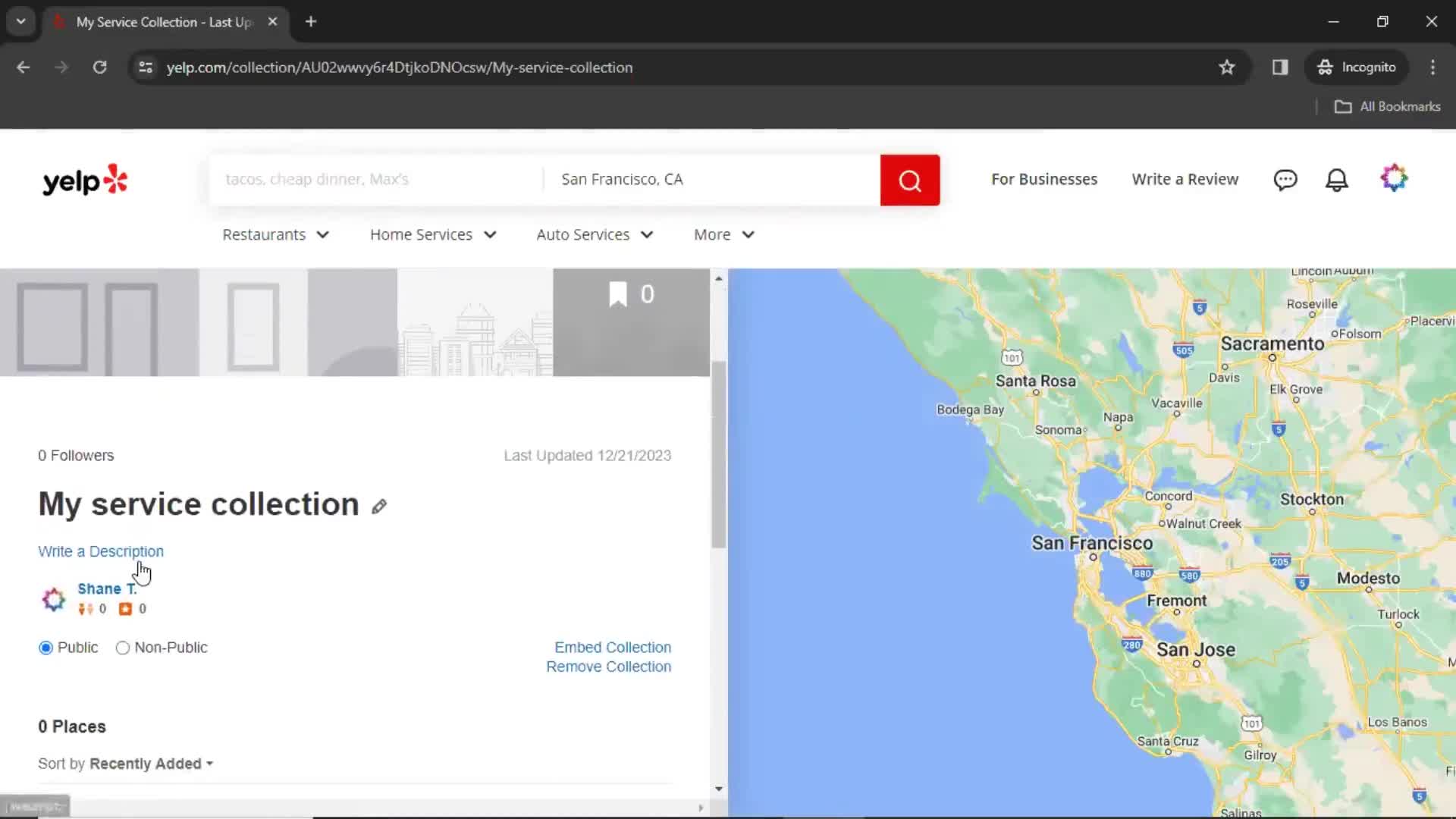Click Santa Cruz label on the map
Viewport: 1456px width, 819px height.
tap(1168, 742)
